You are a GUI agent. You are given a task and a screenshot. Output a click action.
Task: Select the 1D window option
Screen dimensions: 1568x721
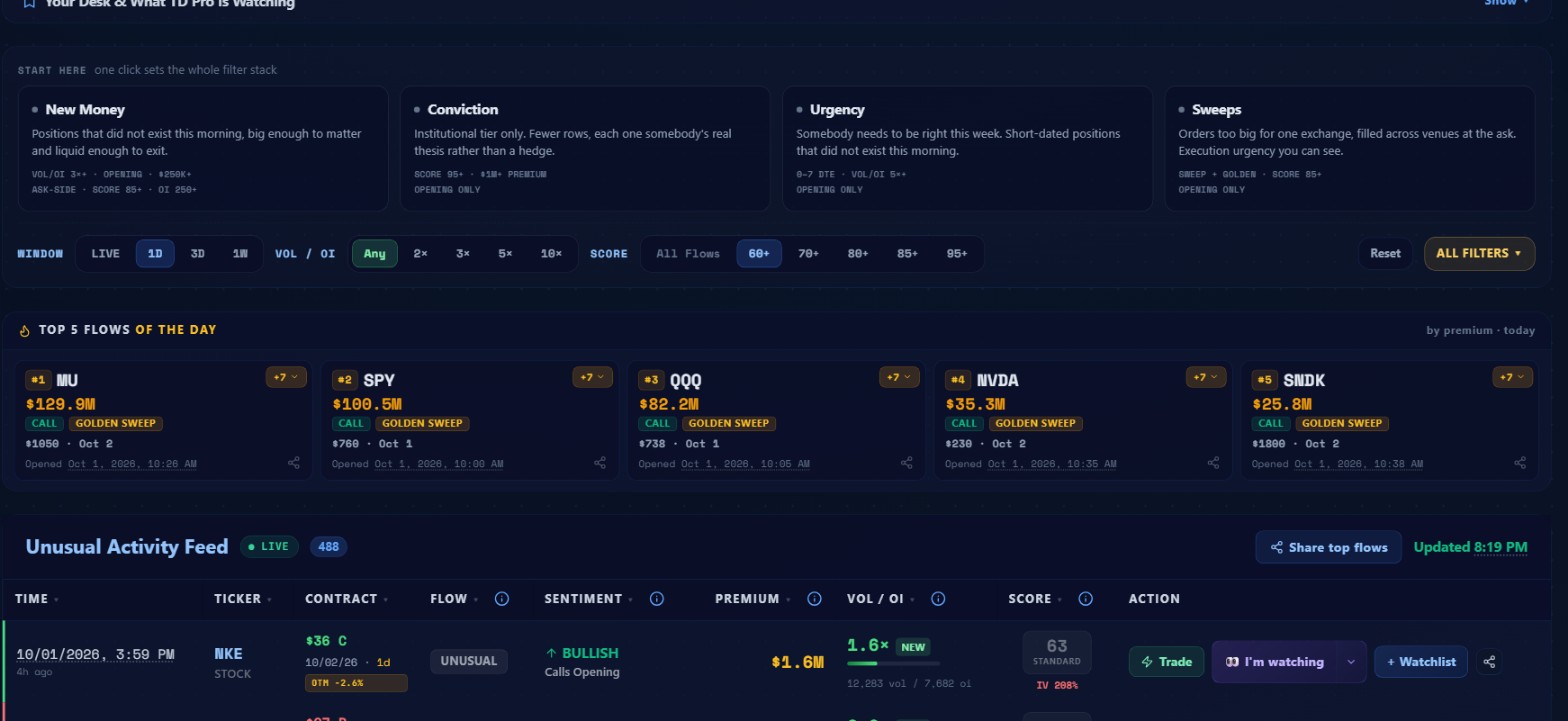[155, 254]
